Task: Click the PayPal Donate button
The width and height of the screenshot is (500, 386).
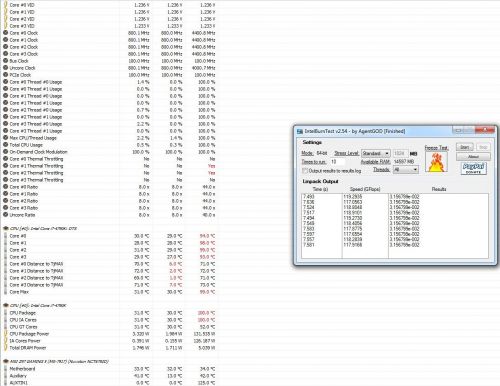Action: pyautogui.click(x=474, y=168)
